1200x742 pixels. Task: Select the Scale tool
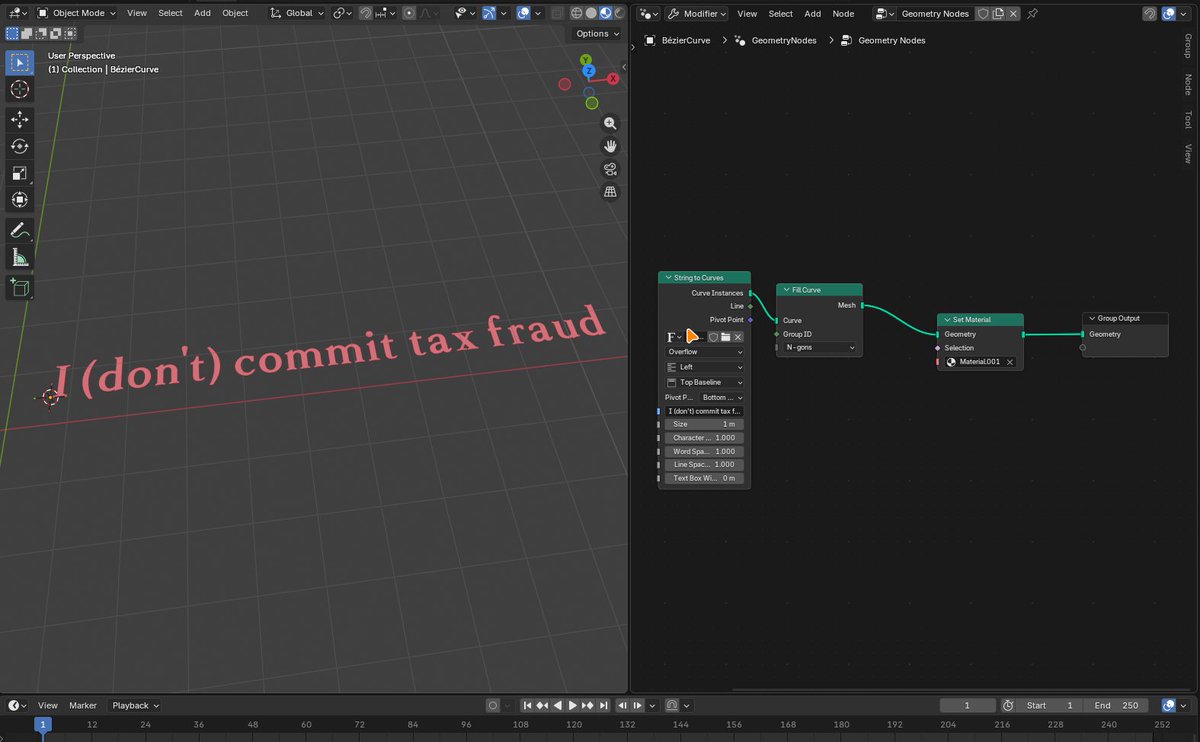(x=20, y=173)
